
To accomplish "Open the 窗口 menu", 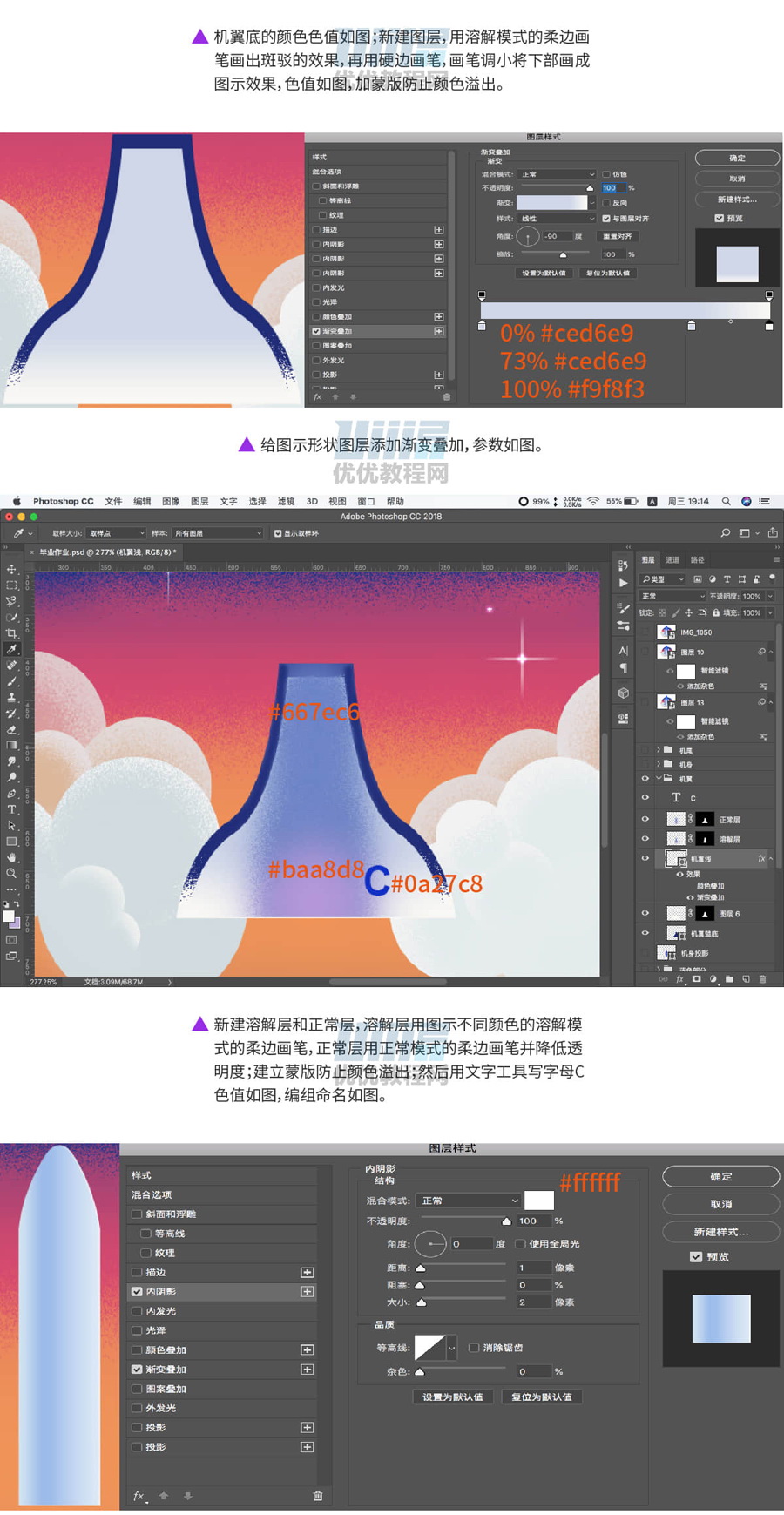I will (366, 501).
